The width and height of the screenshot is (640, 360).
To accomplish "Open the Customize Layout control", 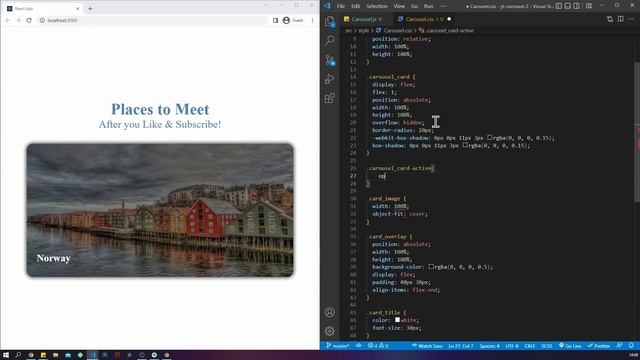I will coord(589,6).
